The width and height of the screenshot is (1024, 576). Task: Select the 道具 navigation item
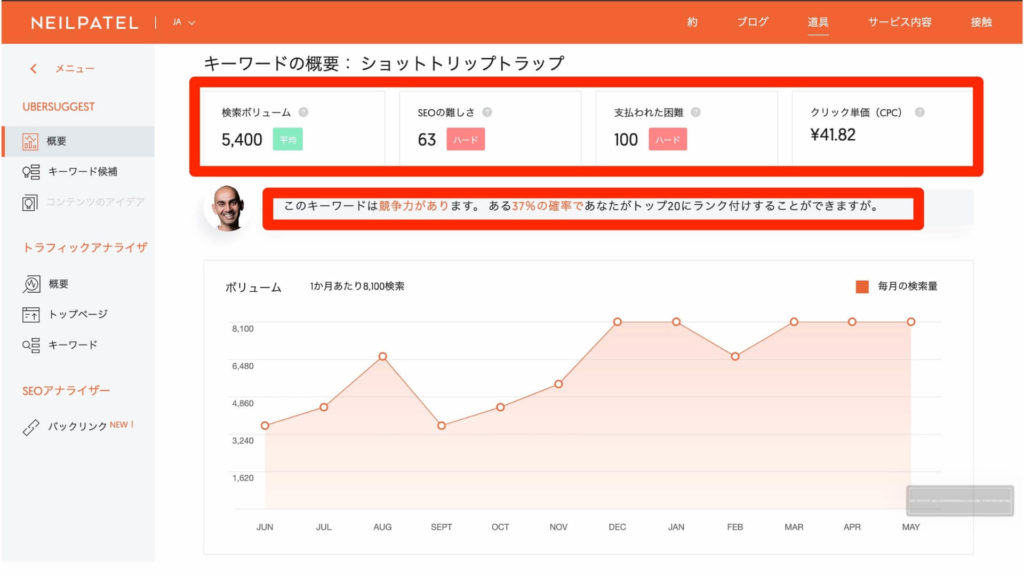point(818,22)
